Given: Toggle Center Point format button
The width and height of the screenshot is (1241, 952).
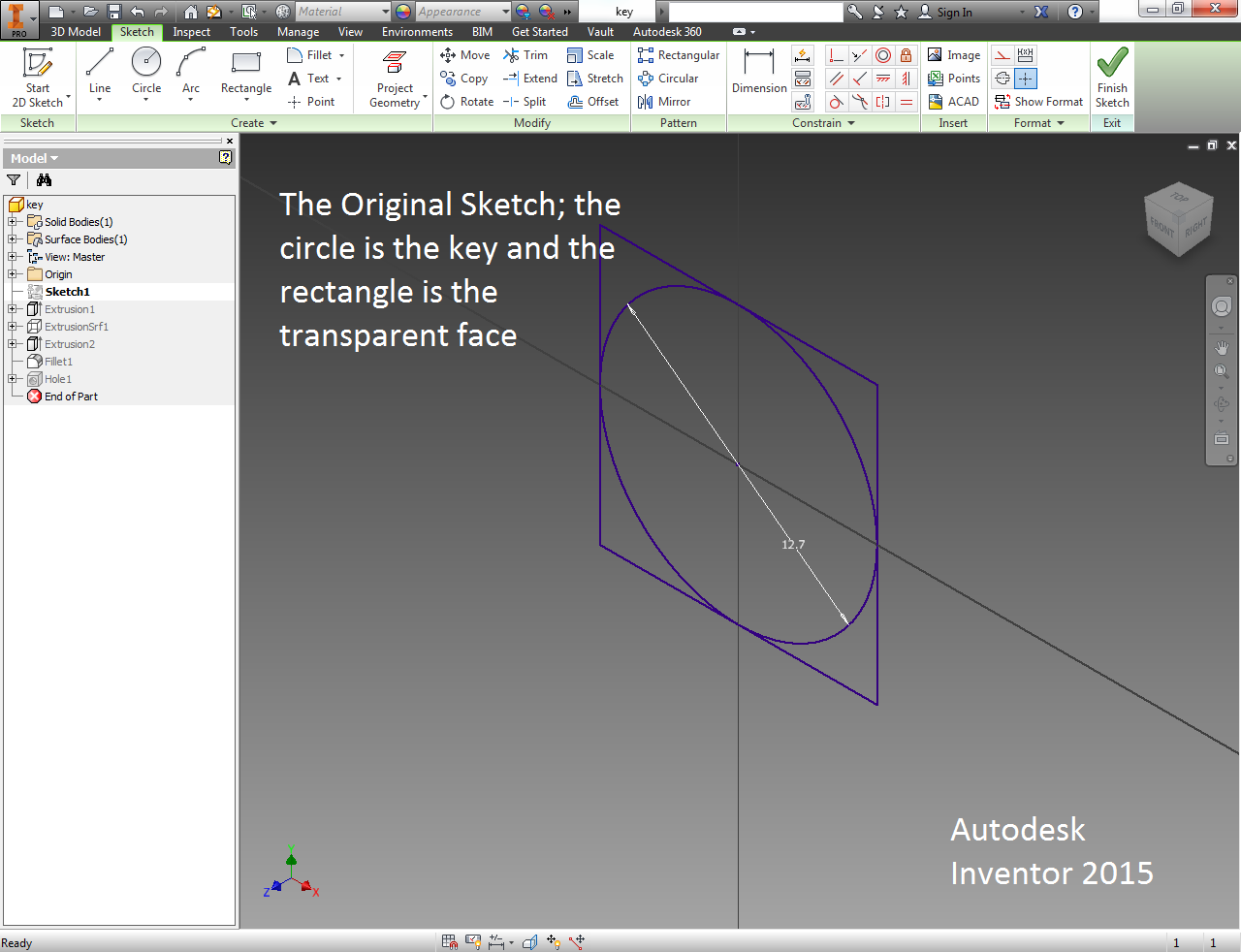Looking at the screenshot, I should [1026, 79].
